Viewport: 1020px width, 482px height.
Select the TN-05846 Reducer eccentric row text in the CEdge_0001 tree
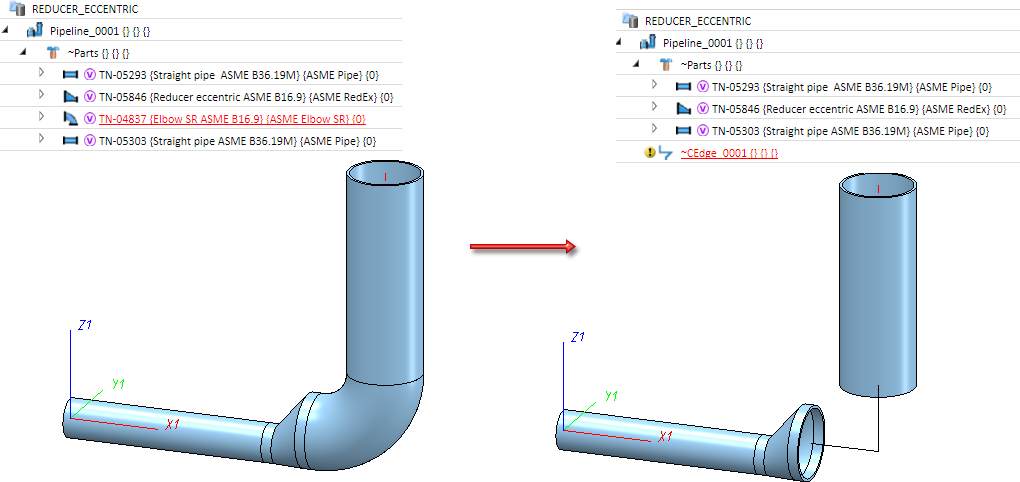[x=859, y=109]
